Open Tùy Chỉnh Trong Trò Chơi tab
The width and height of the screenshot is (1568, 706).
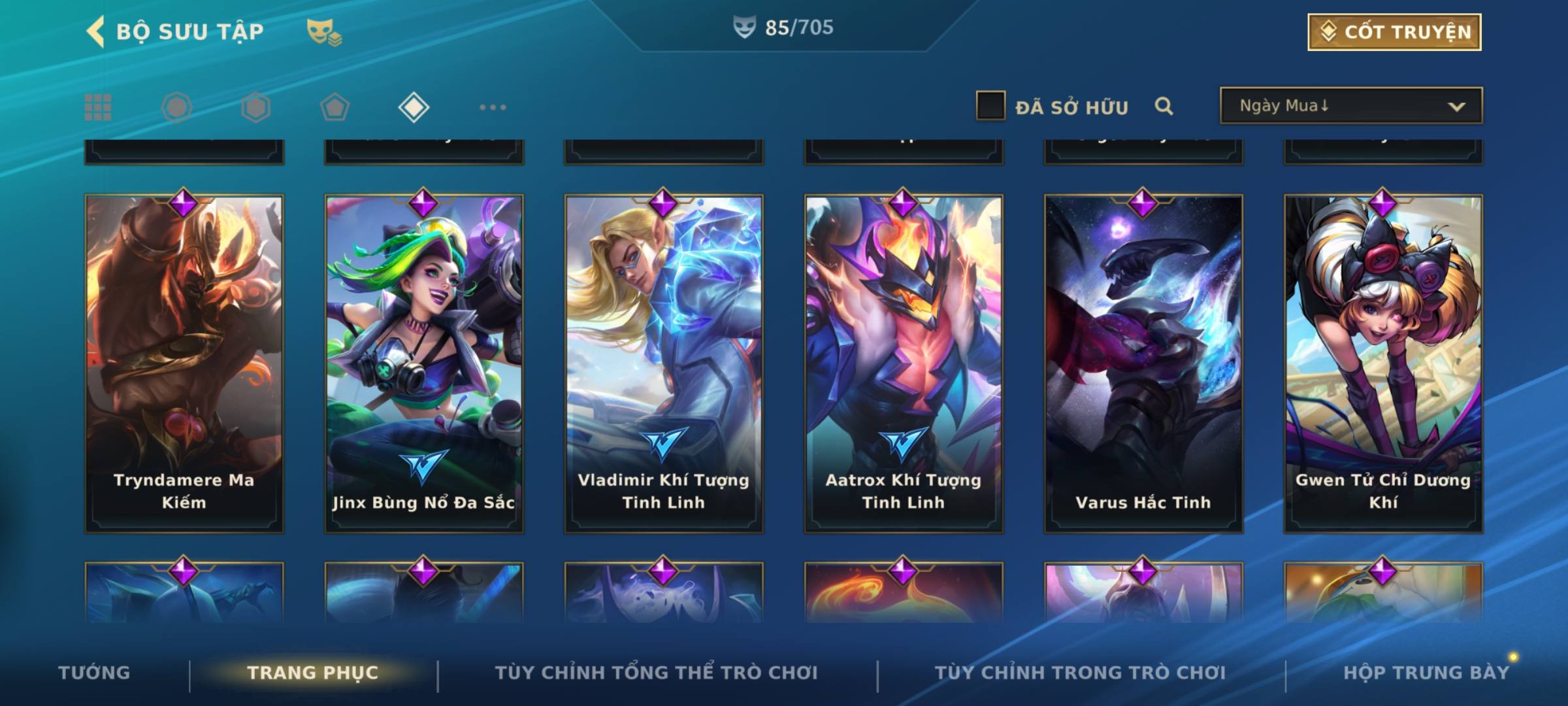pyautogui.click(x=1080, y=673)
